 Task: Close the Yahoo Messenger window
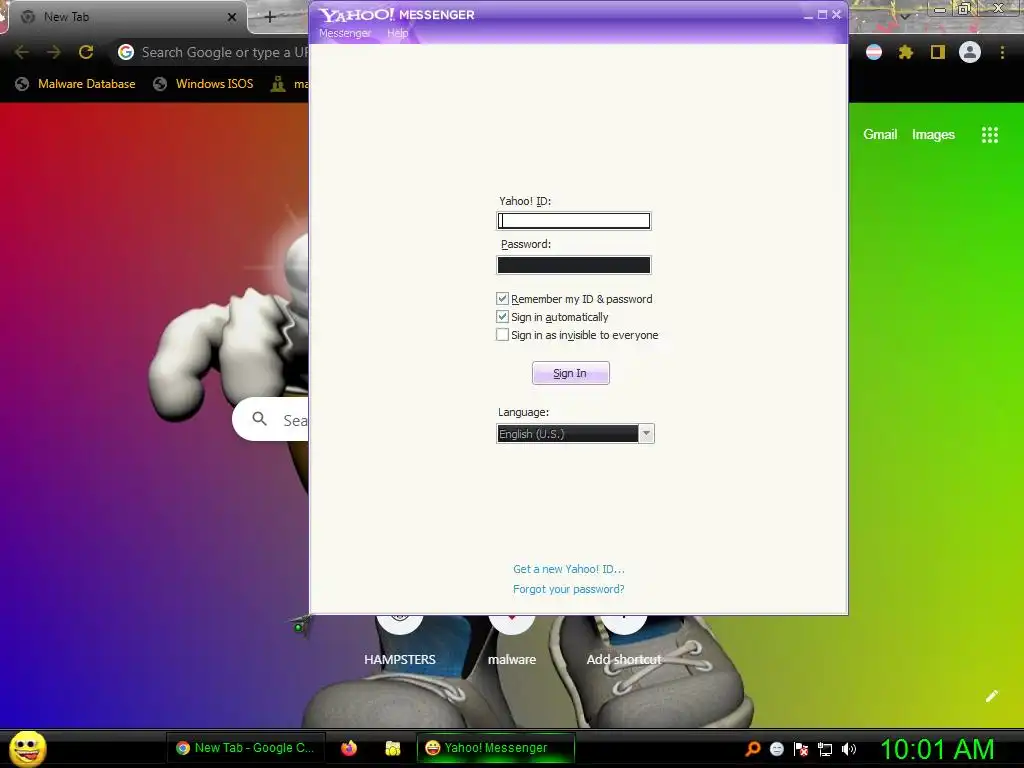(x=837, y=15)
